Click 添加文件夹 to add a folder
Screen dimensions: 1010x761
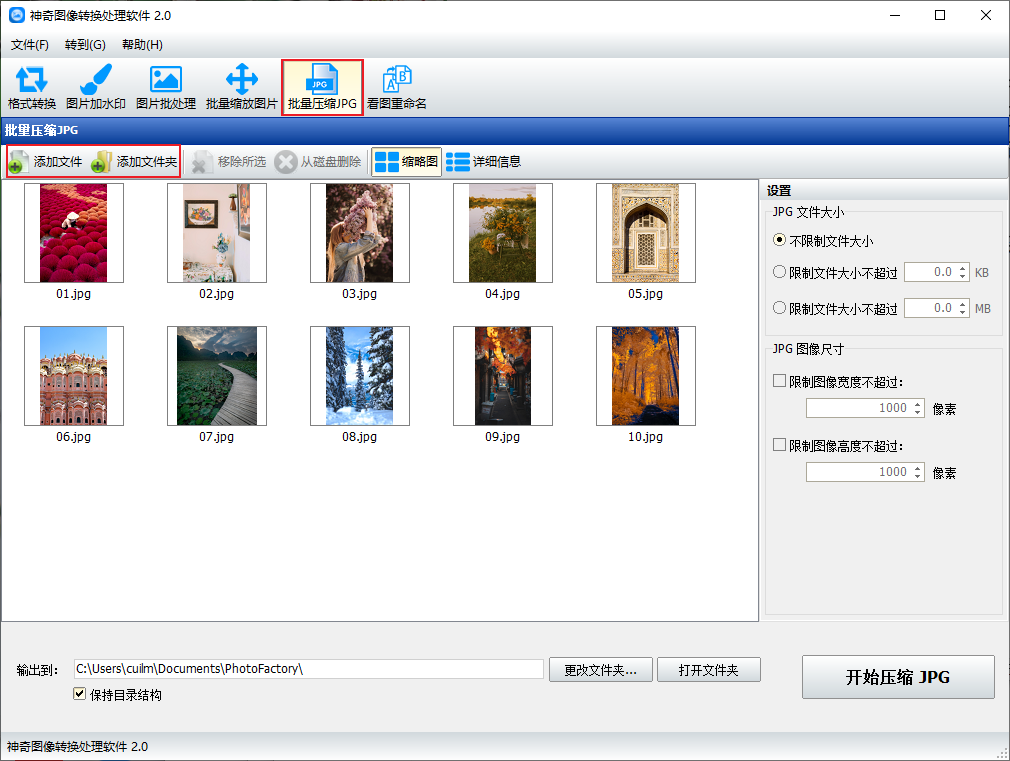click(134, 162)
